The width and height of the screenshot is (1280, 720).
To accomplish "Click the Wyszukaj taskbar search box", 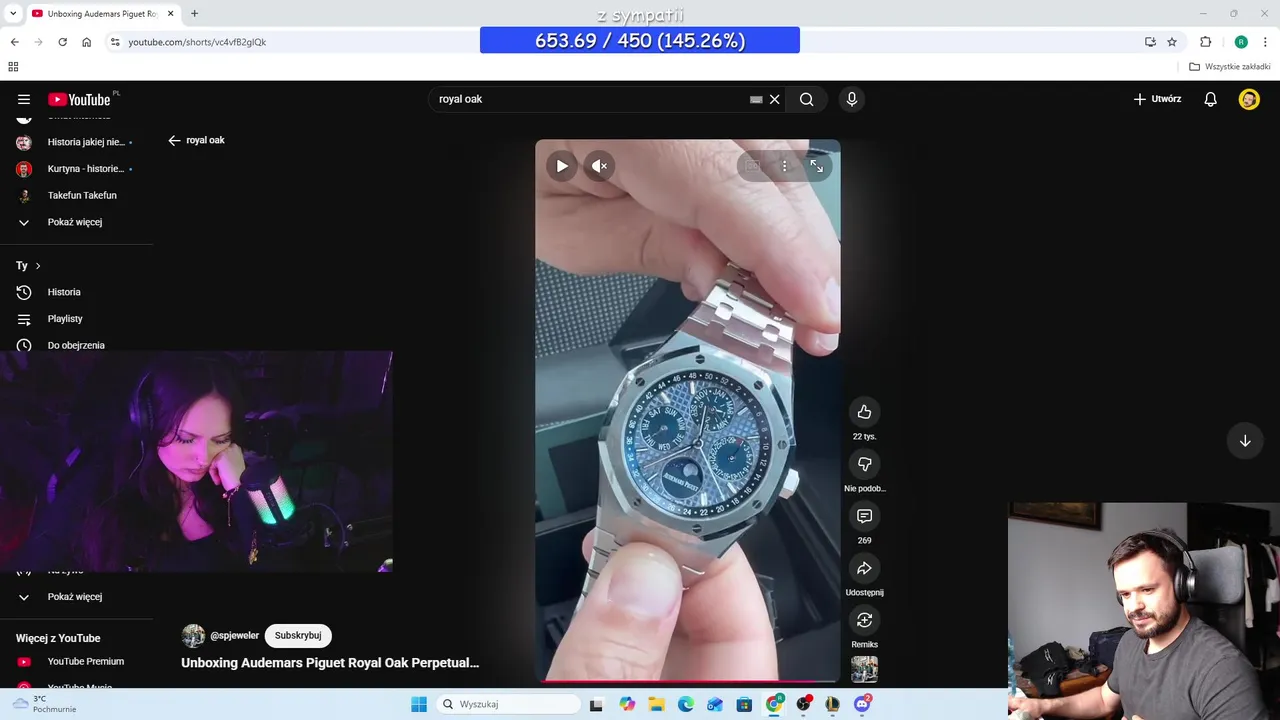I will [509, 704].
